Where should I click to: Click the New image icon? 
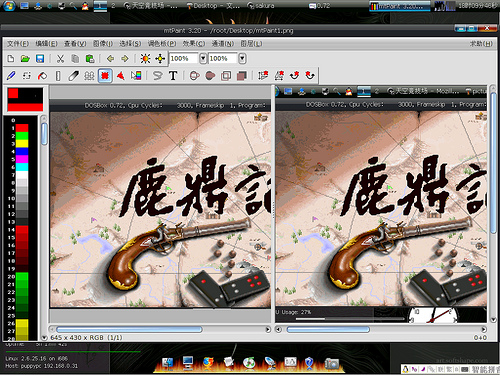pyautogui.click(x=11, y=59)
